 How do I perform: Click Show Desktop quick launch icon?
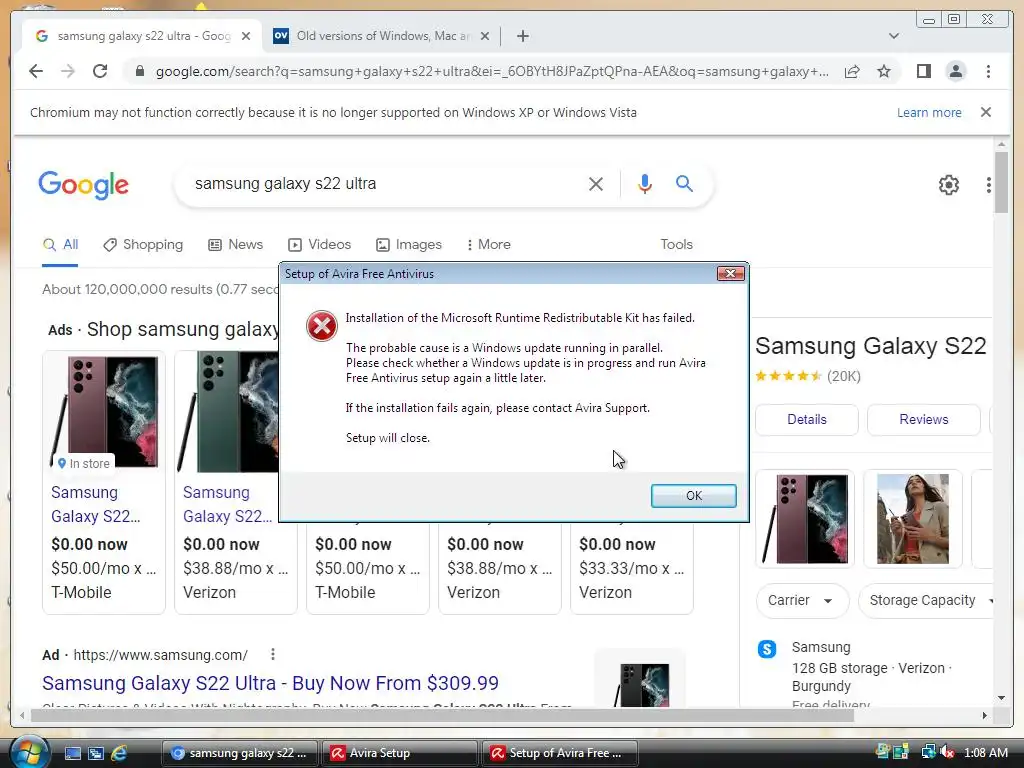pyautogui.click(x=72, y=753)
